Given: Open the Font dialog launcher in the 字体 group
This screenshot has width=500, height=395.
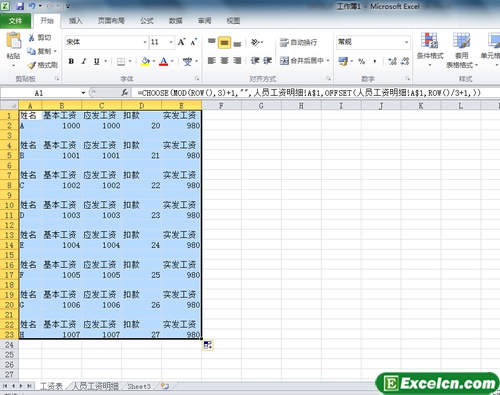Looking at the screenshot, I should [197, 79].
